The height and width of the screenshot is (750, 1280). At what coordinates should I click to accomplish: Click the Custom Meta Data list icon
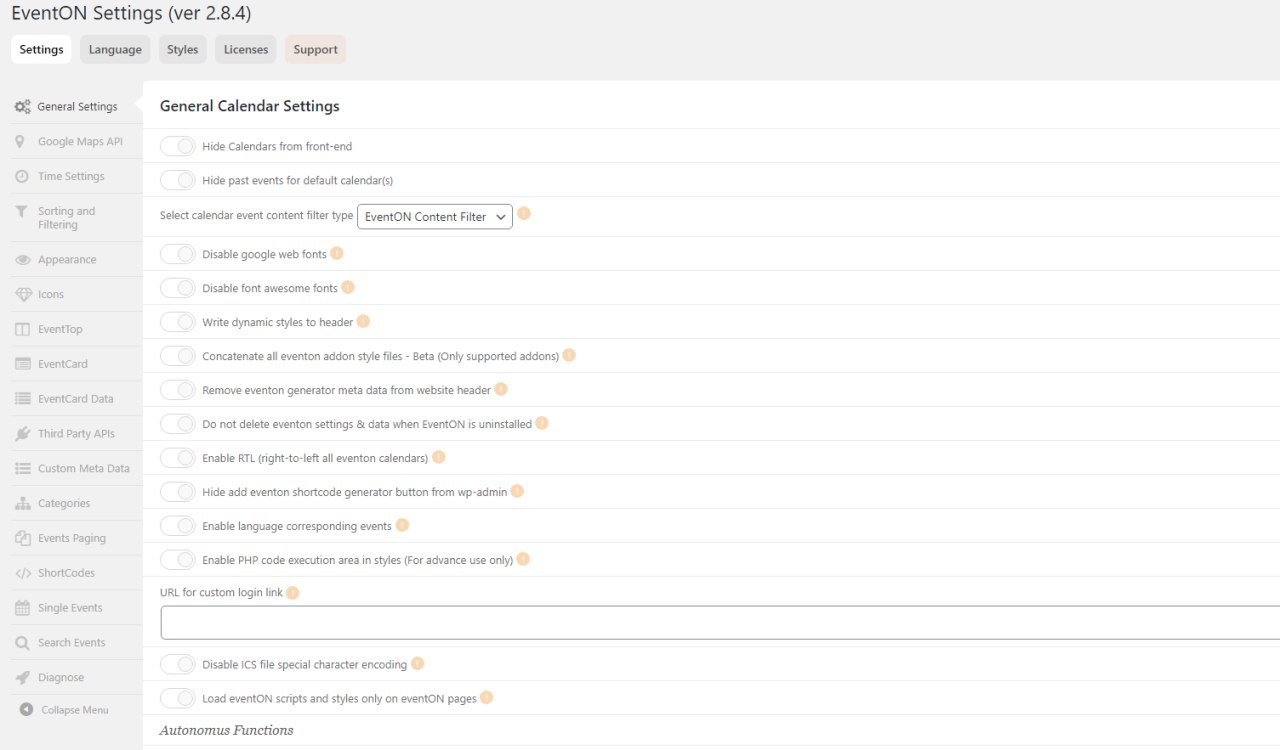(x=22, y=469)
